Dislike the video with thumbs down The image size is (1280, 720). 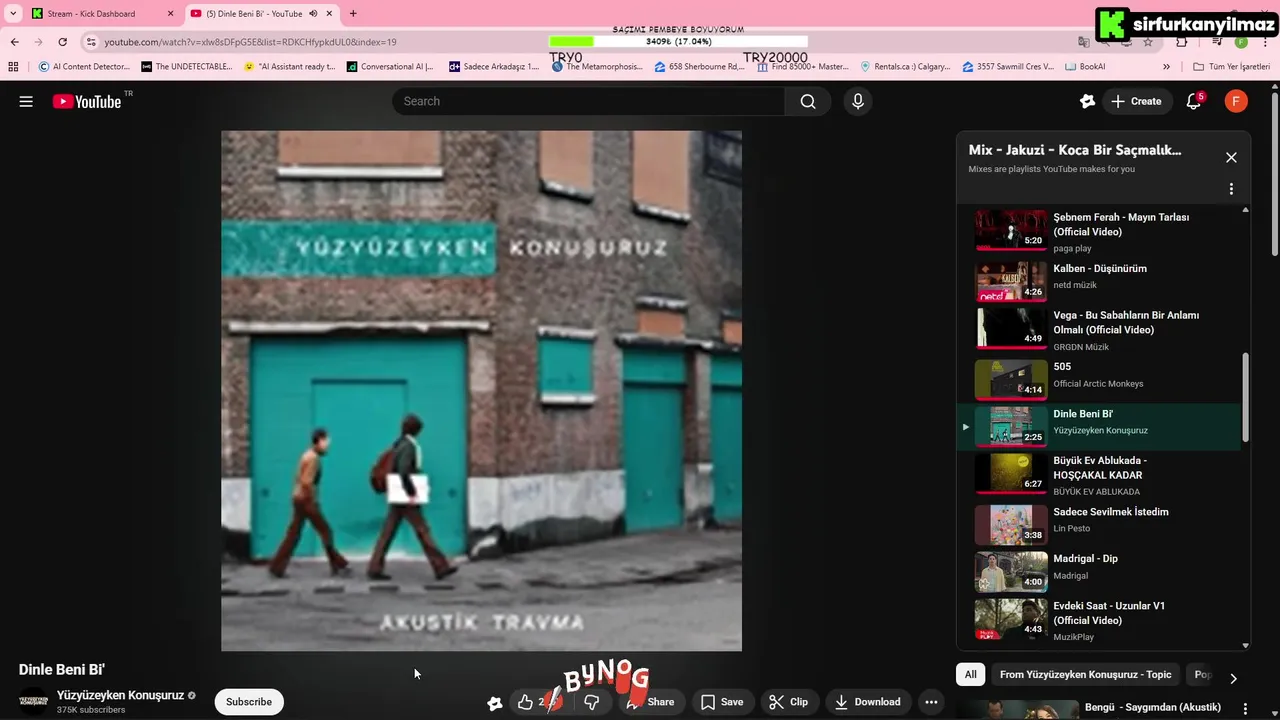591,702
